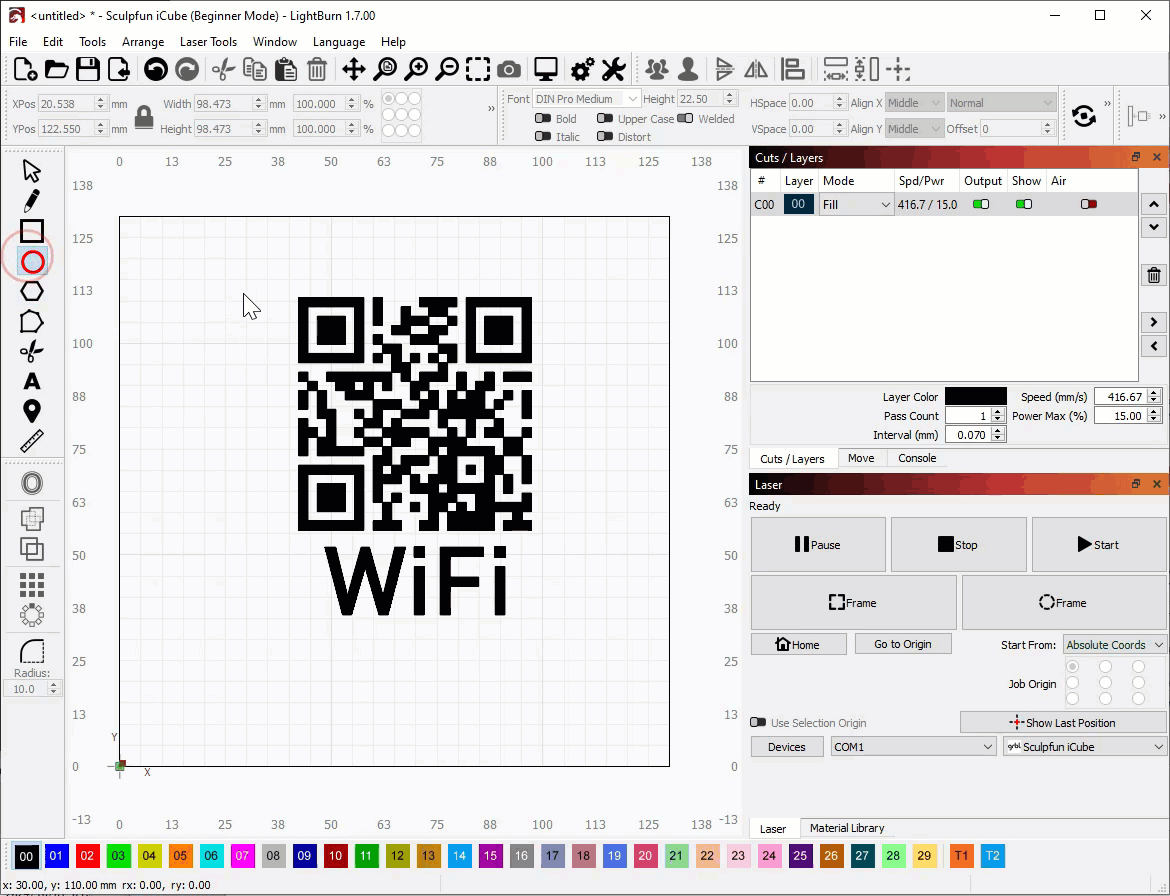The image size is (1170, 896).
Task: Toggle Air assist for layer C00
Action: point(1089,204)
